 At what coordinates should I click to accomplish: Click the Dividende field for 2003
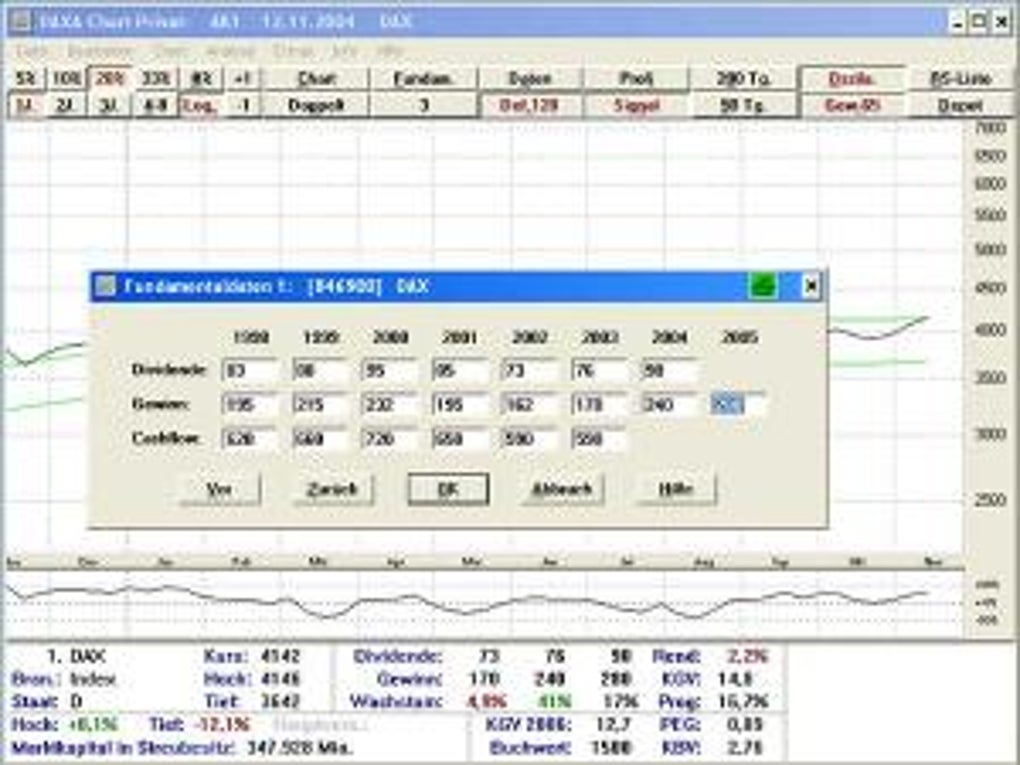(x=600, y=371)
